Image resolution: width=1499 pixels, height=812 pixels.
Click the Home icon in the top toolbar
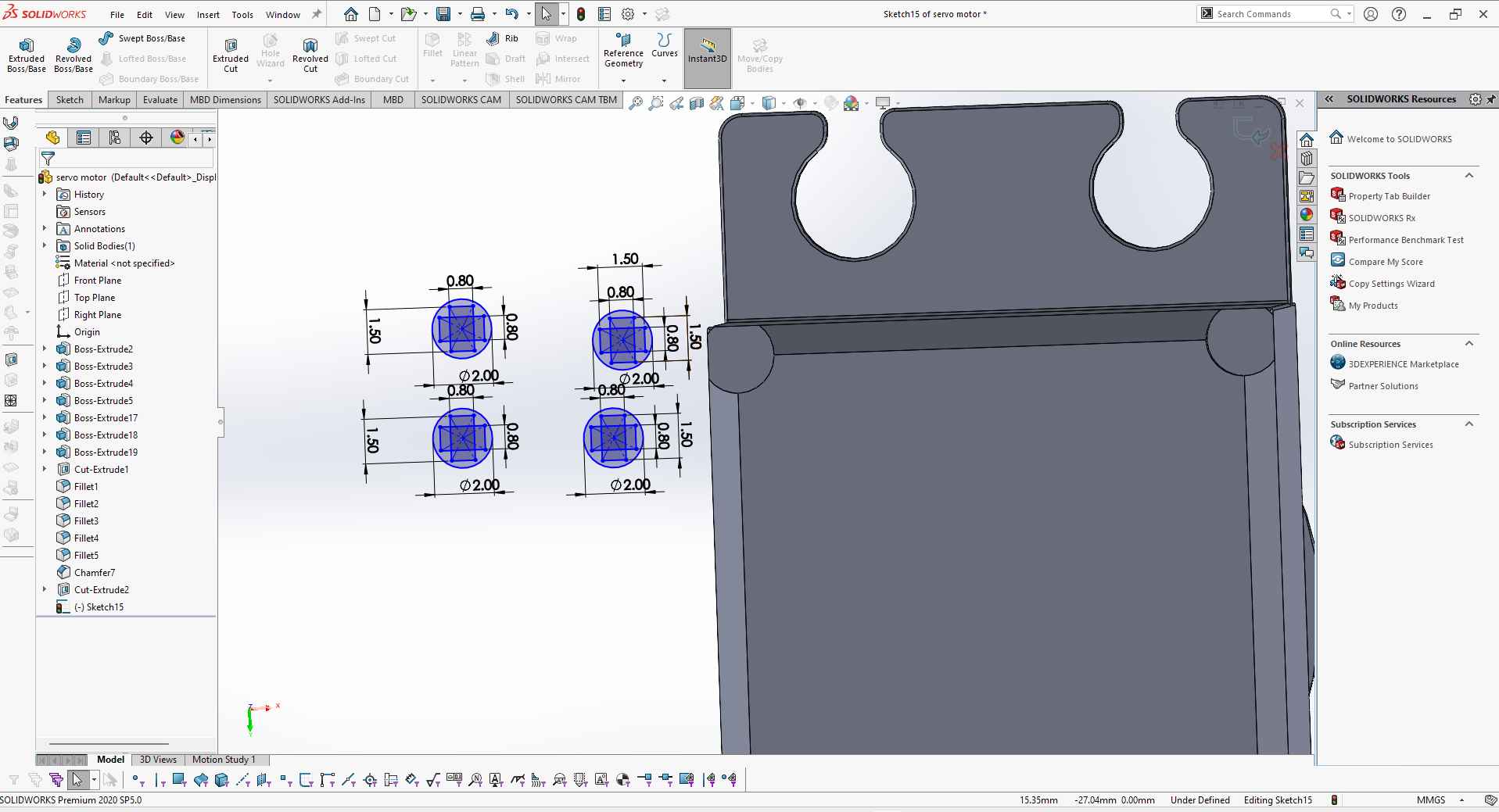coord(351,14)
